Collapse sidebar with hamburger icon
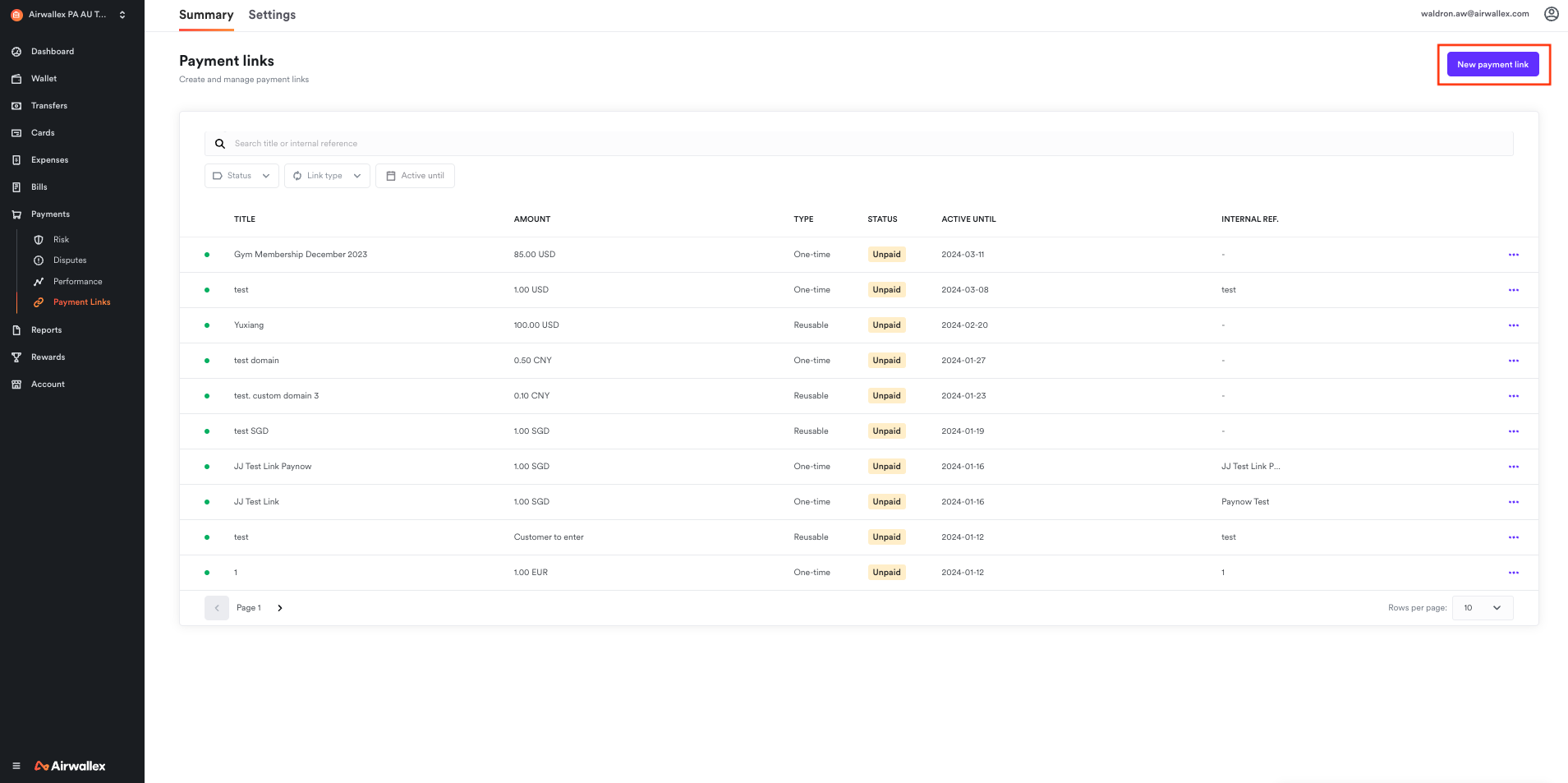 [x=16, y=766]
